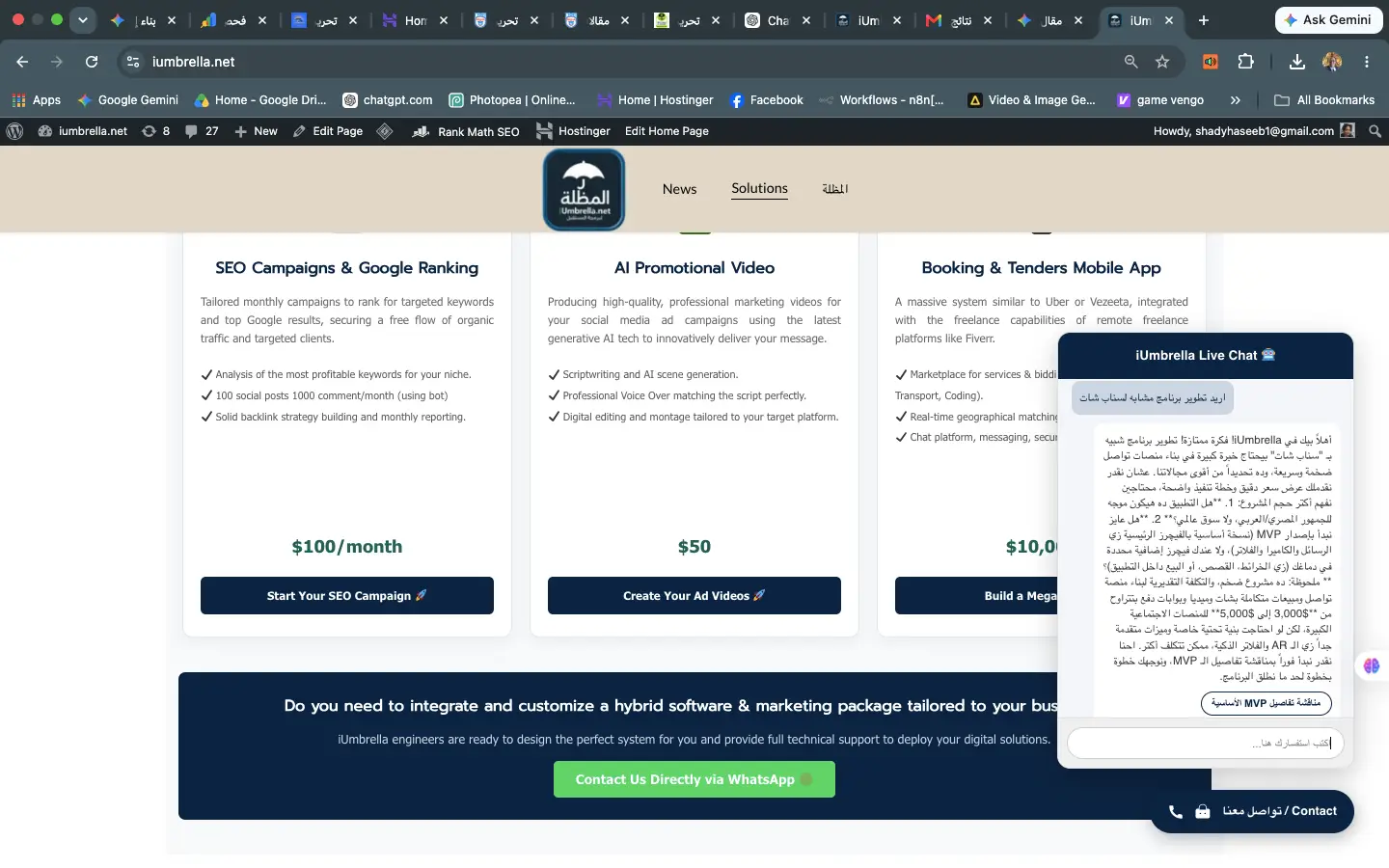The image size is (1389, 868).
Task: Bookmark this page with the star icon
Action: click(x=1162, y=62)
